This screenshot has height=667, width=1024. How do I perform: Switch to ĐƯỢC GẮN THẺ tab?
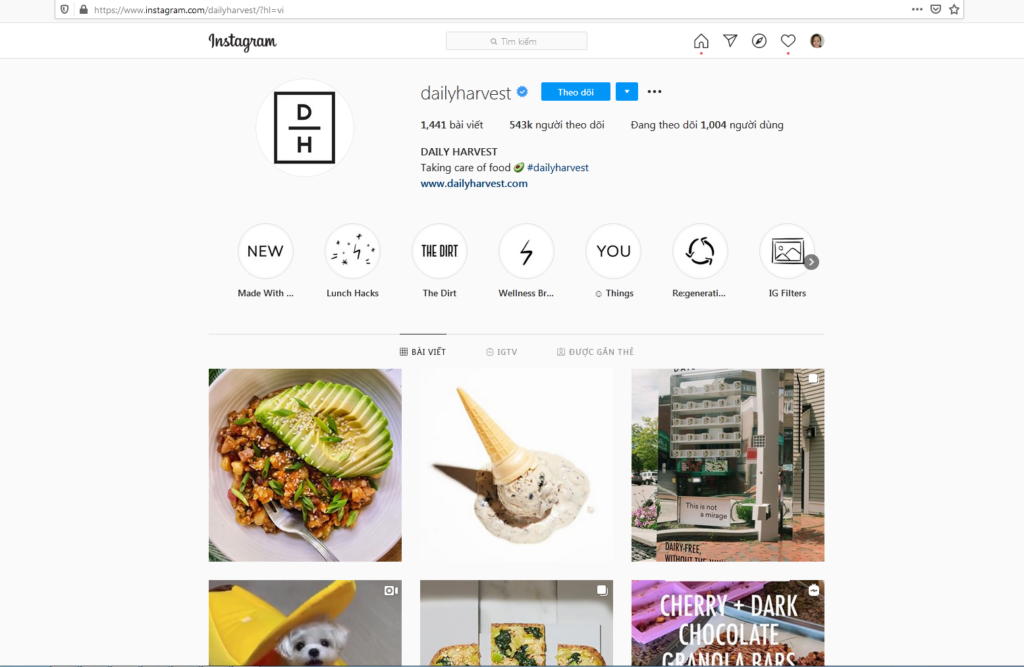(x=595, y=351)
